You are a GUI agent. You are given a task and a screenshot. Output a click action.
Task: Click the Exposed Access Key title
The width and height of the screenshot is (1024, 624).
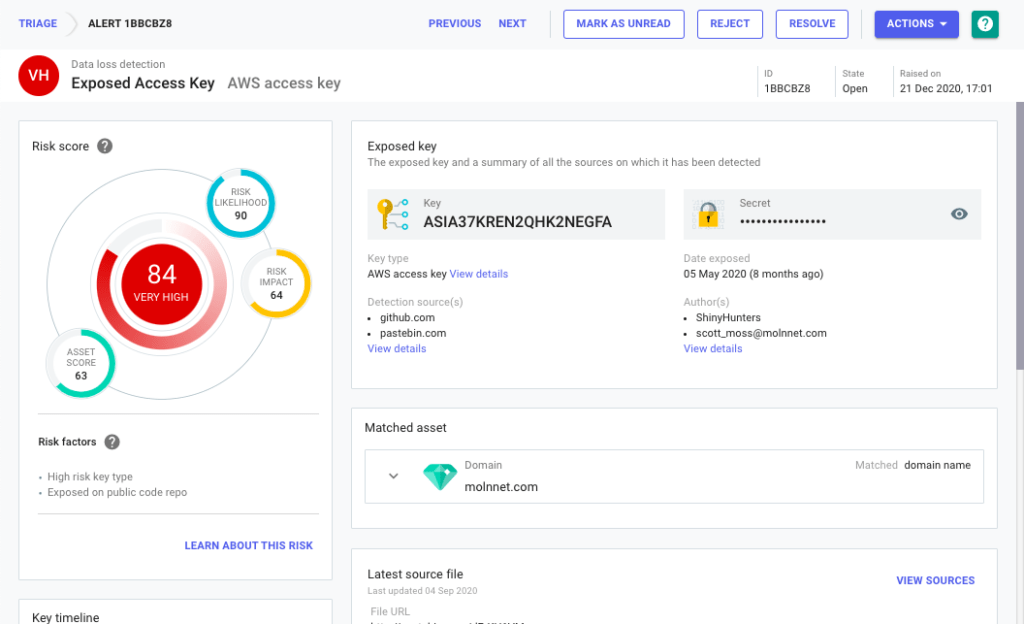pos(143,84)
